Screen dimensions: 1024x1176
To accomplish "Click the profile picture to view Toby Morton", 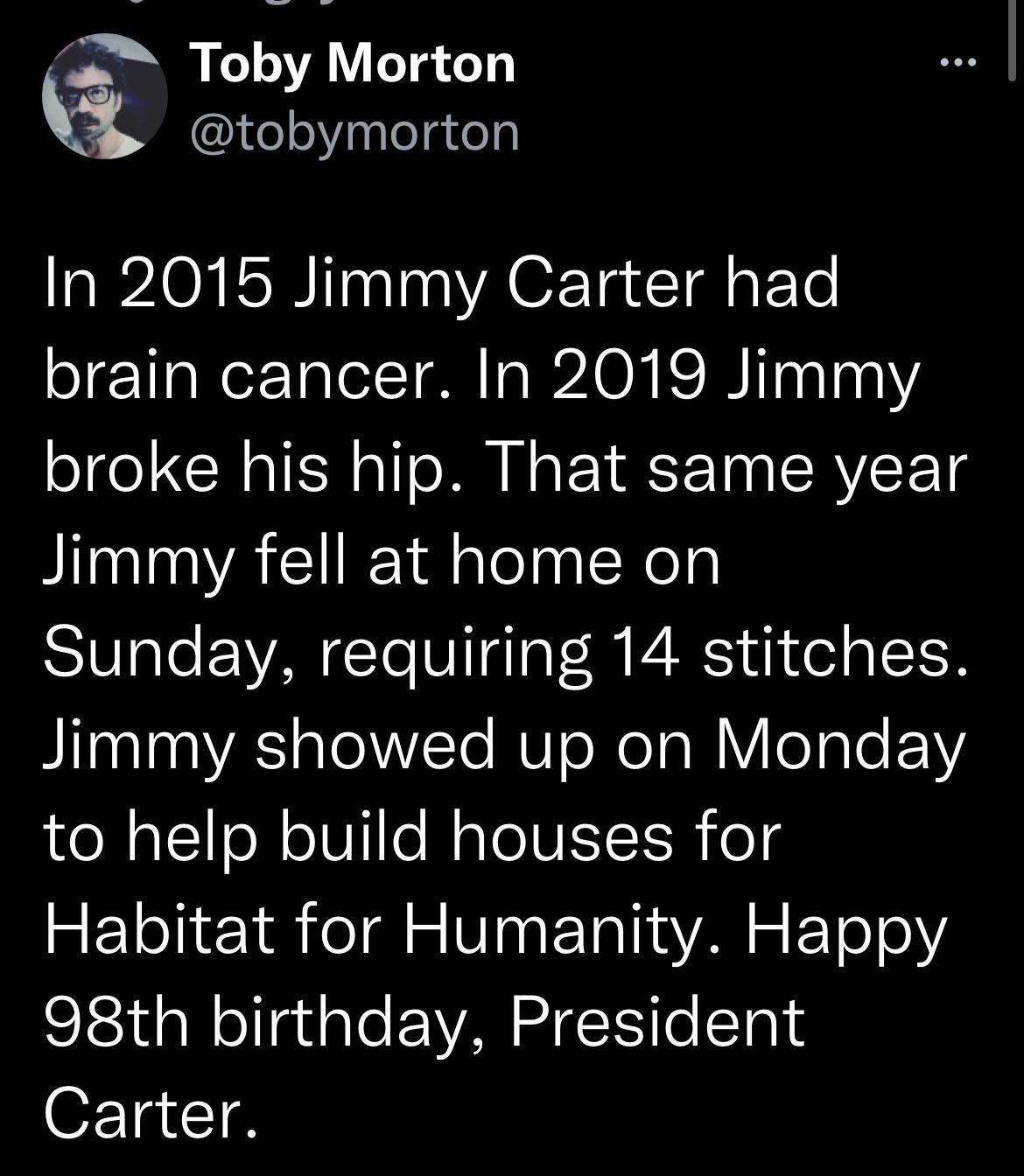I will (104, 96).
